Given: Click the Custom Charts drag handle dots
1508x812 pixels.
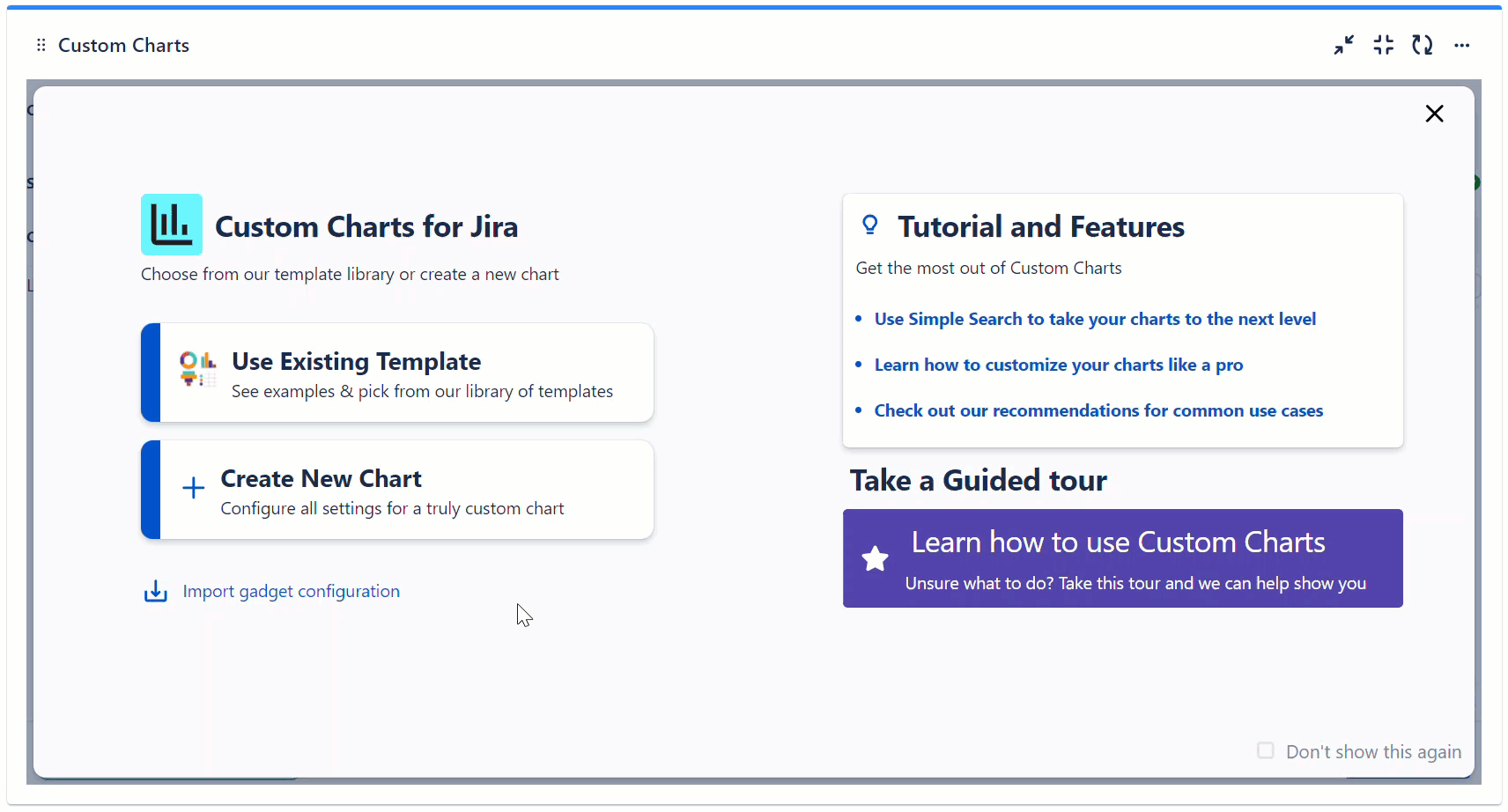Looking at the screenshot, I should click(x=41, y=45).
